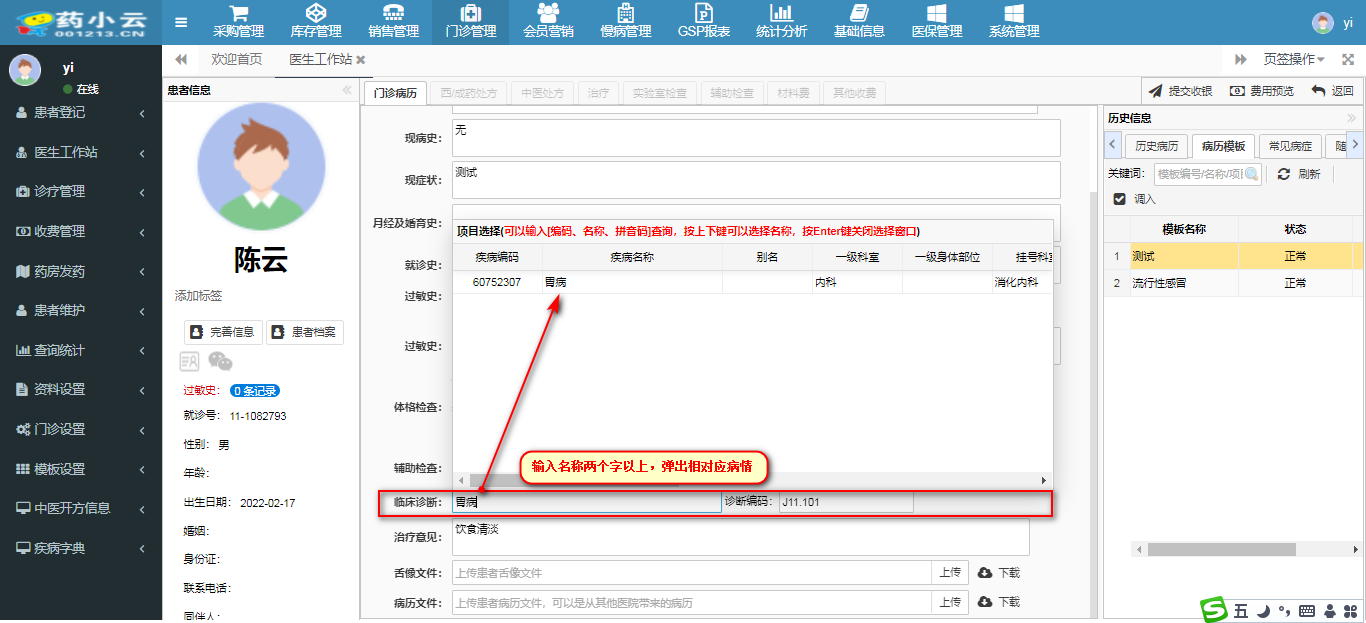Click the fullscreen expand icon

pyautogui.click(x=1348, y=59)
